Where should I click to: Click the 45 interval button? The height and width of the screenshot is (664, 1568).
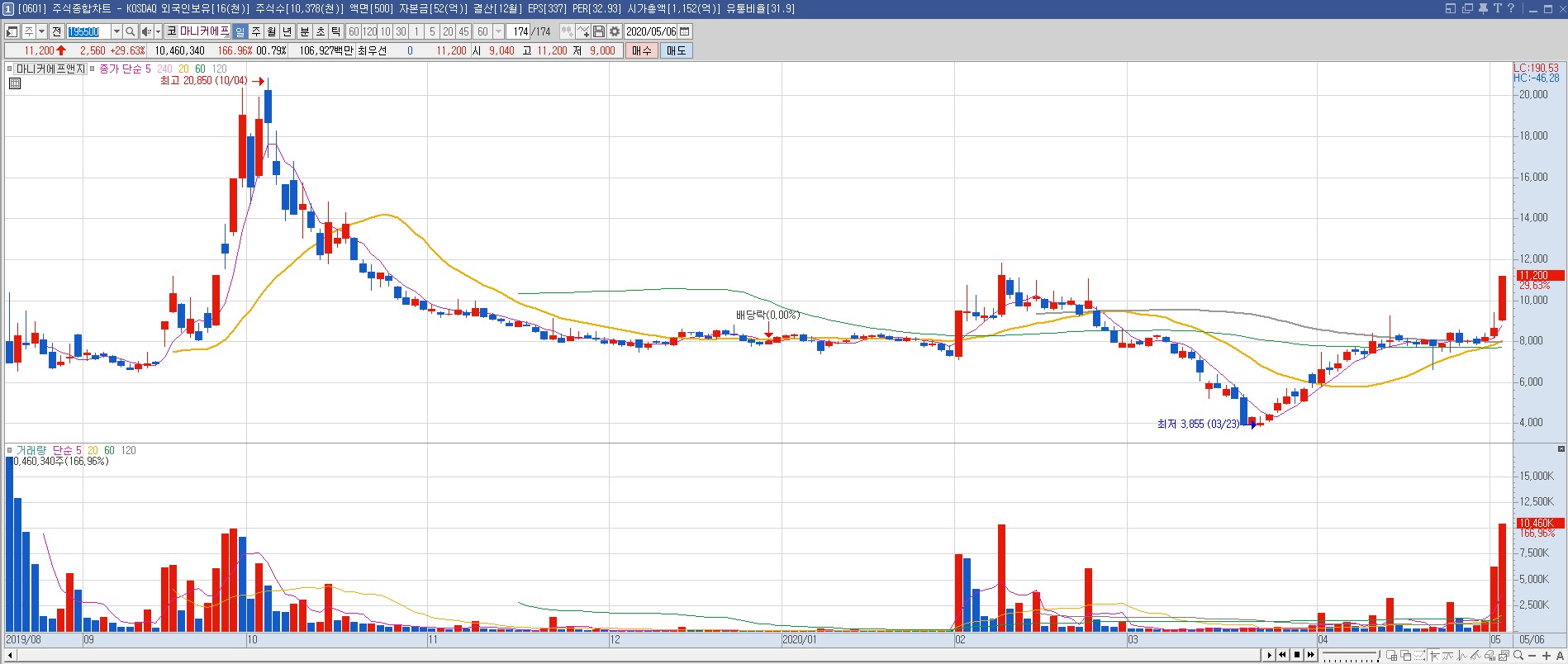pos(463,31)
